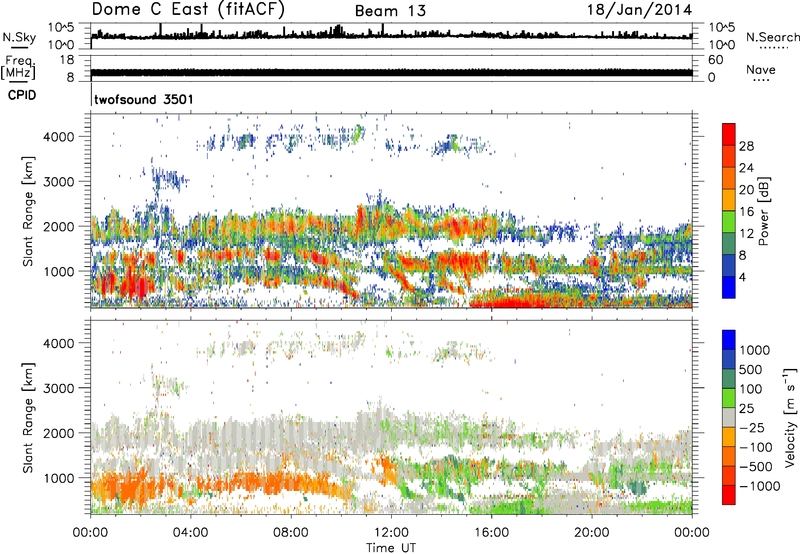Click the 'N.Sky' legend label

click(x=19, y=37)
